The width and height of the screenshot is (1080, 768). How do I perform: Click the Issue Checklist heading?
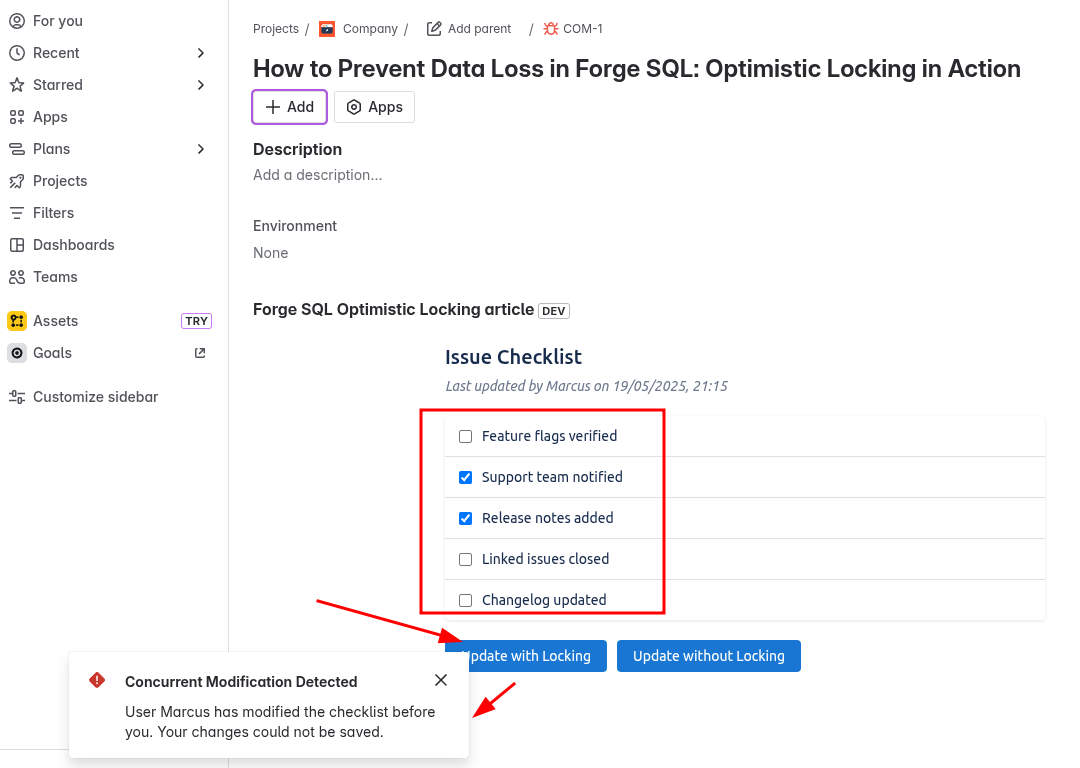click(513, 357)
